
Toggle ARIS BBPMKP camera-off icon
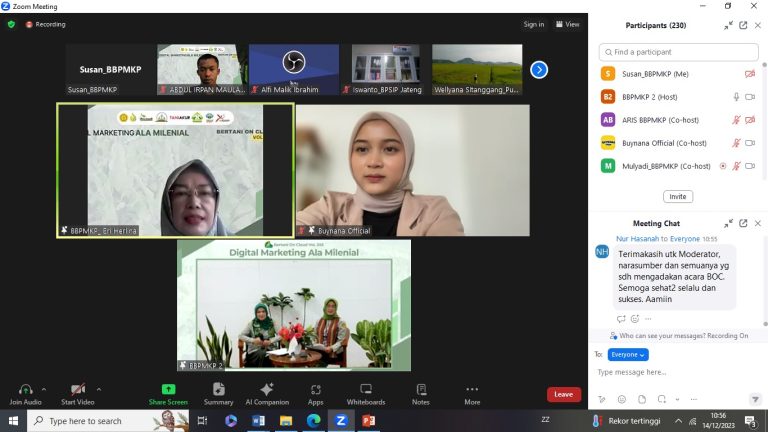tap(750, 120)
